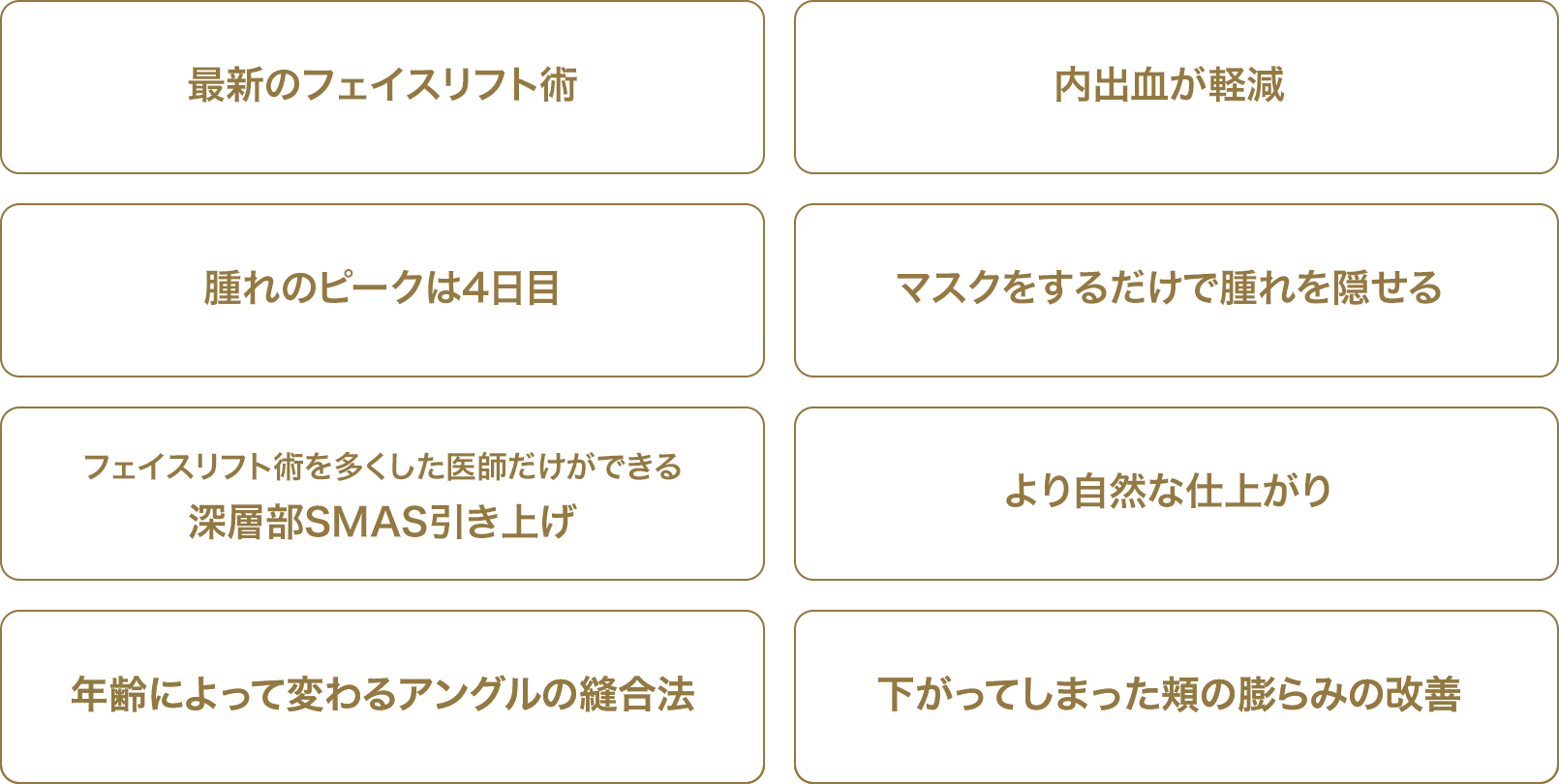
Task: Click the word マスク in right column box
Action: 948,288
